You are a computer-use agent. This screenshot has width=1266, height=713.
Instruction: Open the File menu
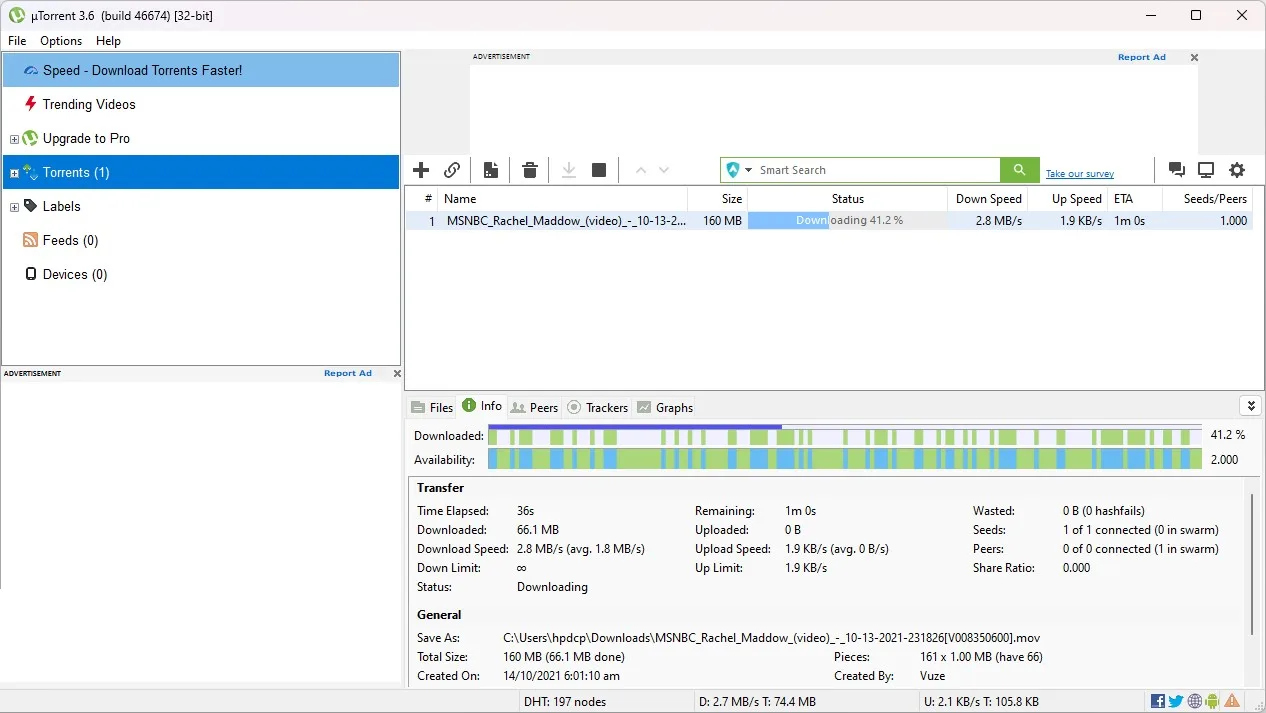[x=17, y=41]
